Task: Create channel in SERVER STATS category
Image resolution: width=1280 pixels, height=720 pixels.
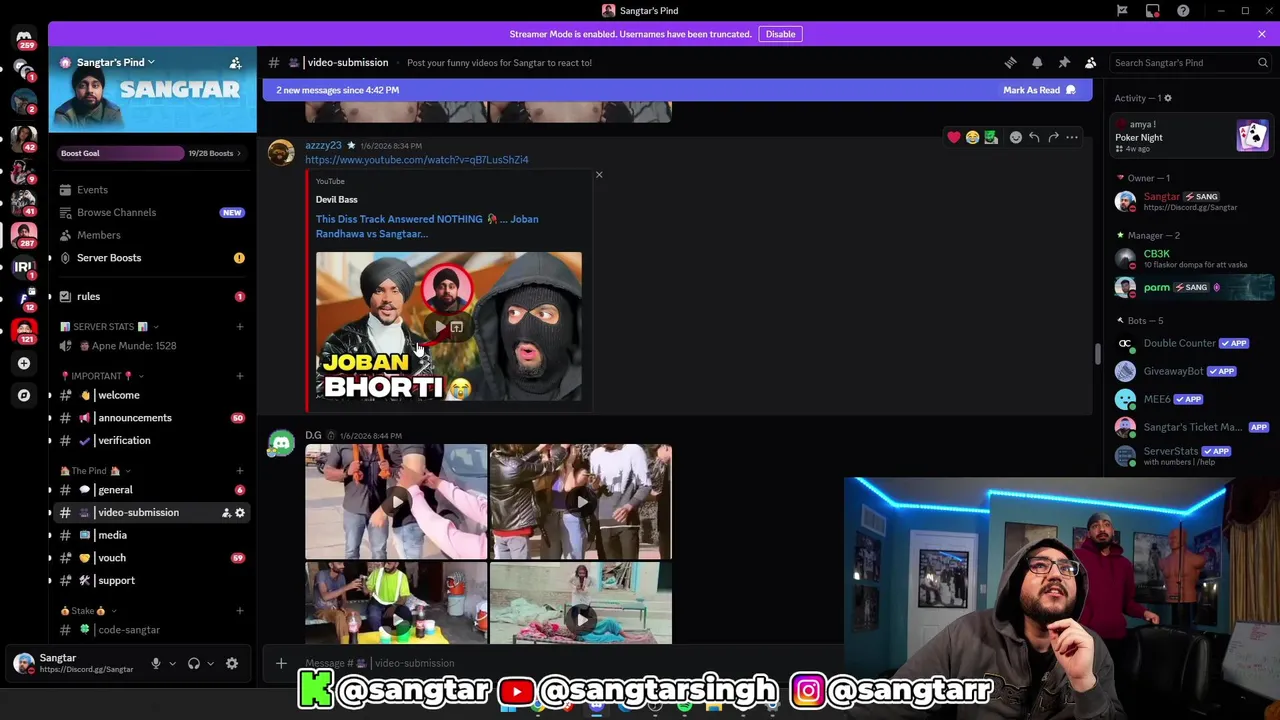Action: [239, 327]
